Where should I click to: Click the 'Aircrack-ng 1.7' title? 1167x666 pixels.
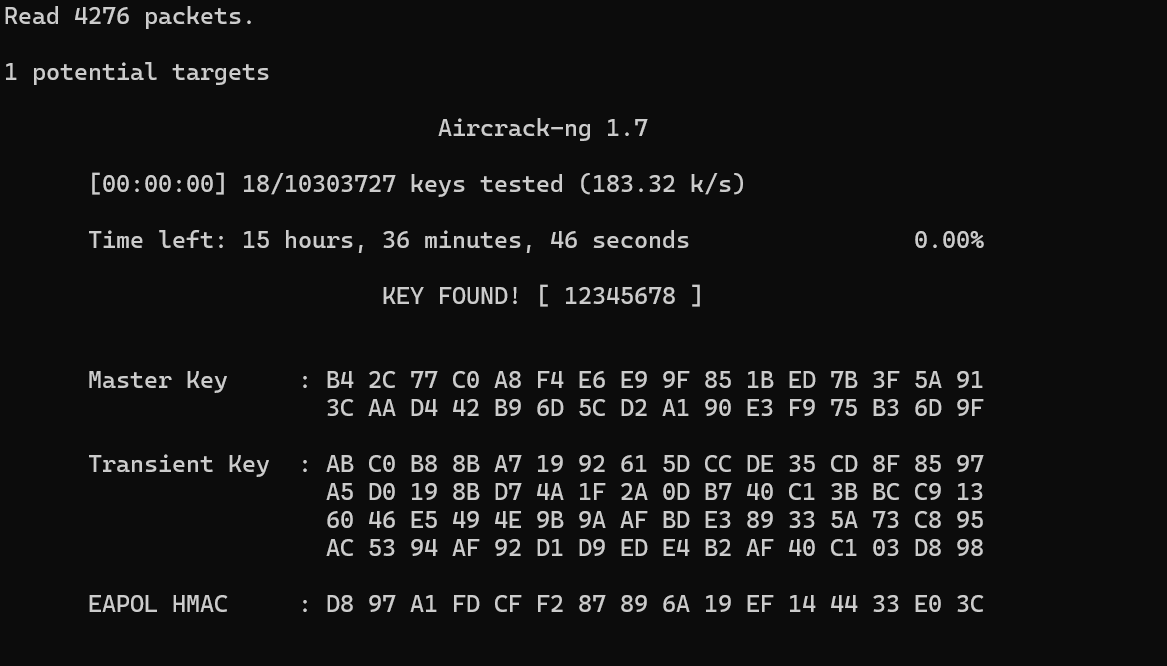543,129
